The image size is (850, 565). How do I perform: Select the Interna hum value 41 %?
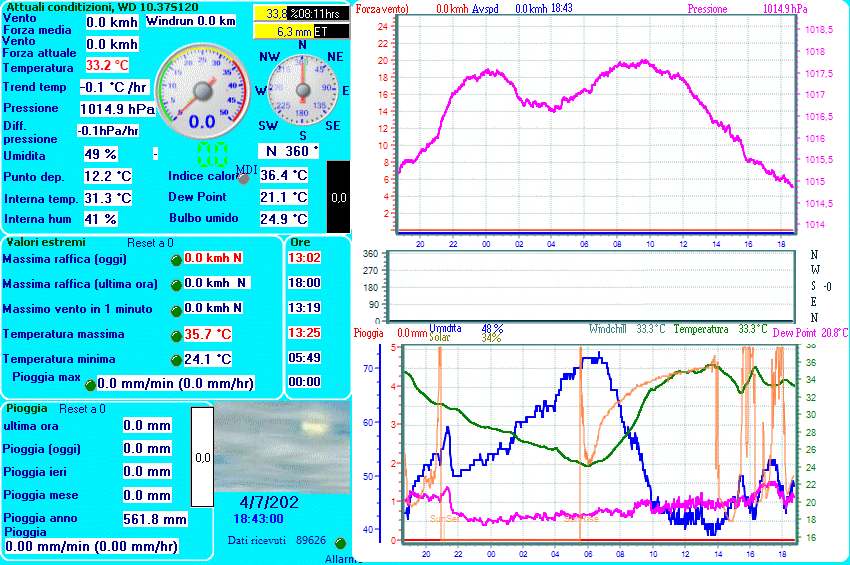coord(100,219)
